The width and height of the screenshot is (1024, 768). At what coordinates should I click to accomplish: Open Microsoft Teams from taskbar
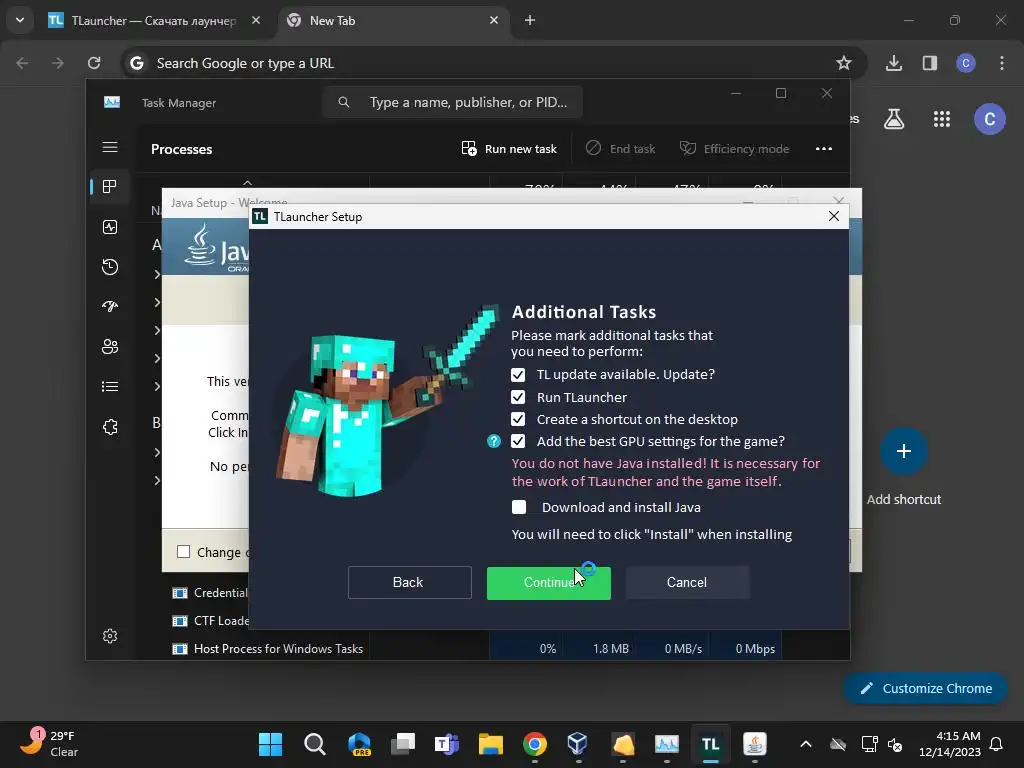(x=447, y=744)
